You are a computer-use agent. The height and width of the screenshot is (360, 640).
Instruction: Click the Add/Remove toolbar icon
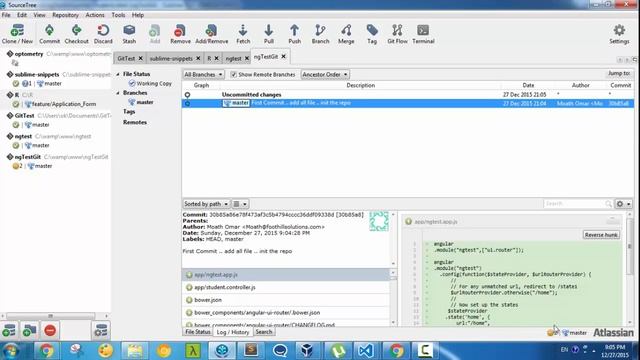pos(211,34)
